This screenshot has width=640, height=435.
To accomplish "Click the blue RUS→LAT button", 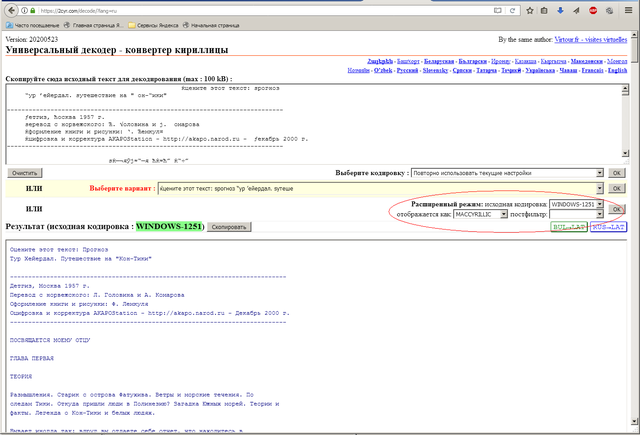I will (x=608, y=227).
